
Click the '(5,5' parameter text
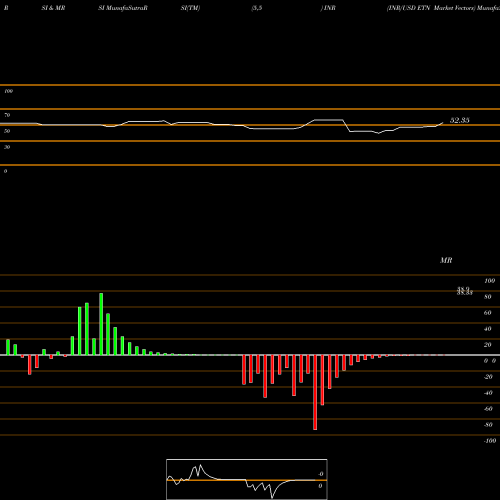pos(257,8)
